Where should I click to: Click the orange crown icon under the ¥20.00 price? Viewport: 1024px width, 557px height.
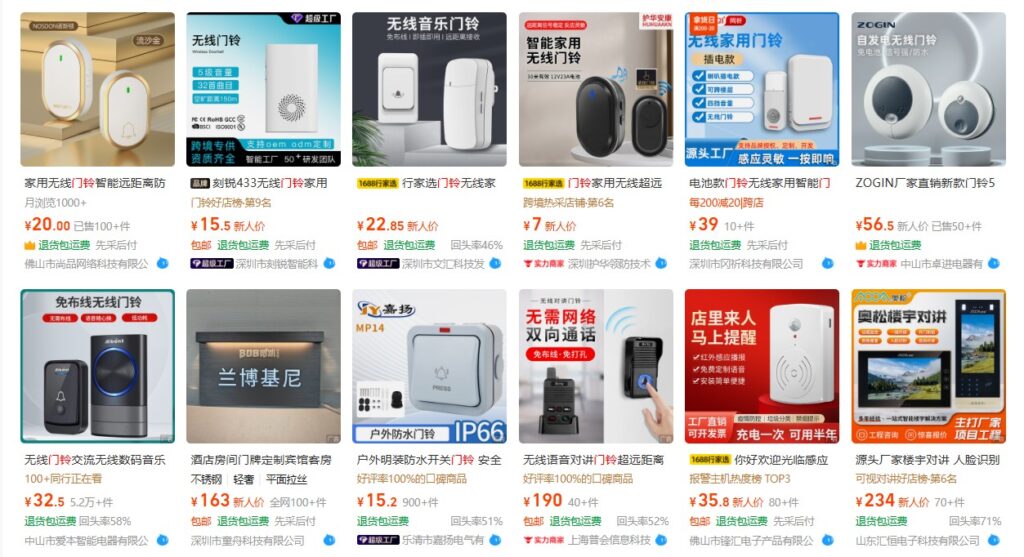tap(29, 246)
